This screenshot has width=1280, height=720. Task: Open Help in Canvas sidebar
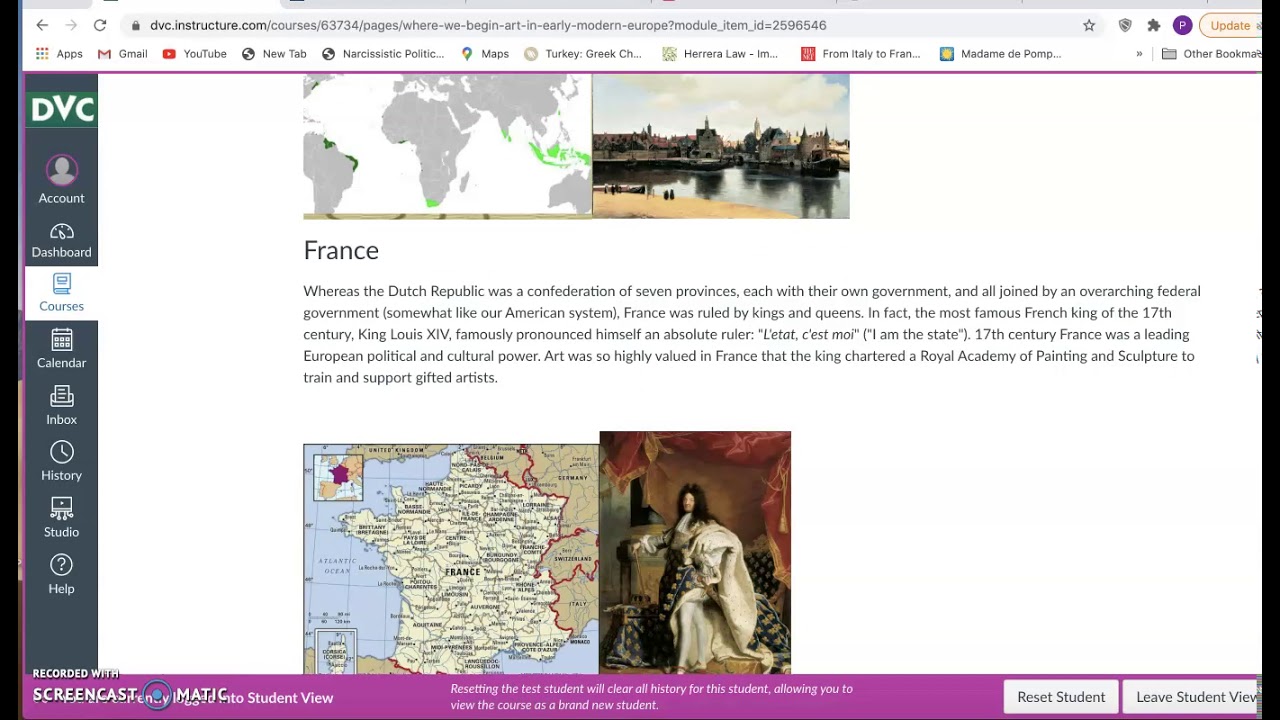[x=61, y=575]
